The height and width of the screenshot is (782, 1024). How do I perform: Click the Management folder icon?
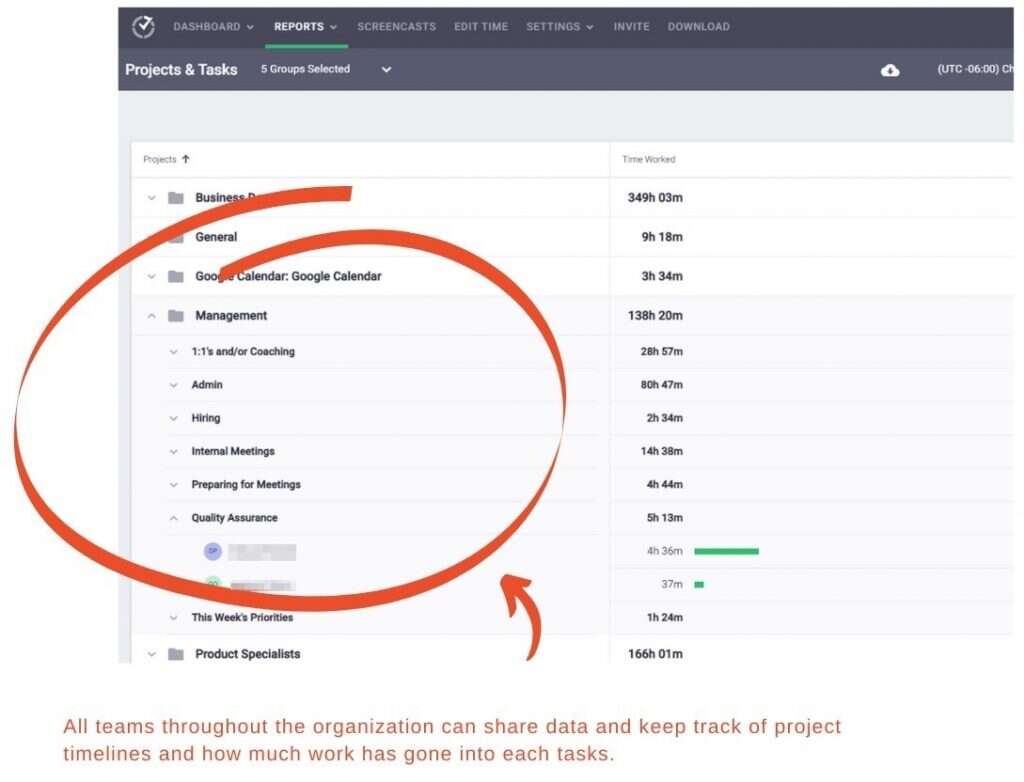174,315
